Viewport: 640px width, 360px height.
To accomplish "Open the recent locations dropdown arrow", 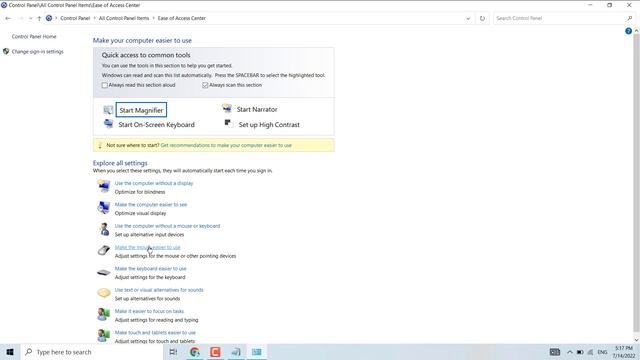I will [x=30, y=18].
